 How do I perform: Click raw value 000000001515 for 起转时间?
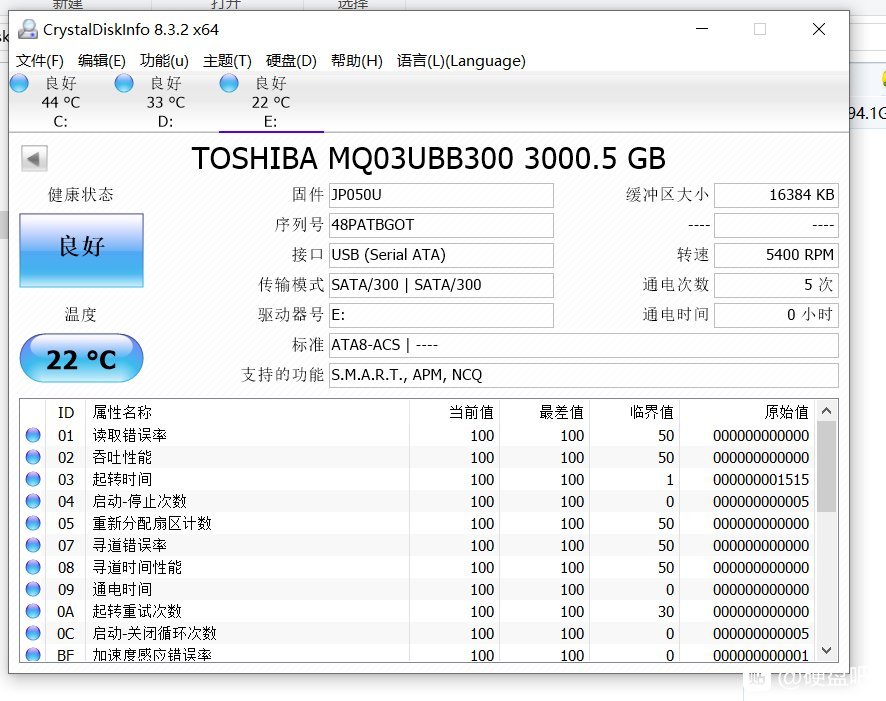(x=761, y=480)
